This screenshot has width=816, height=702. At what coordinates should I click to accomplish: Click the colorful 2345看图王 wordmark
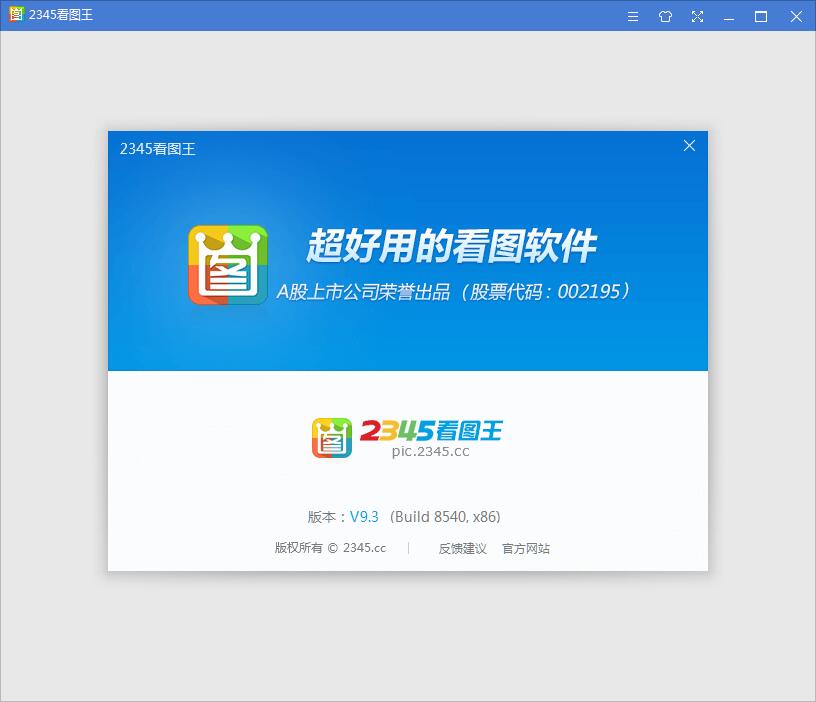pos(431,431)
